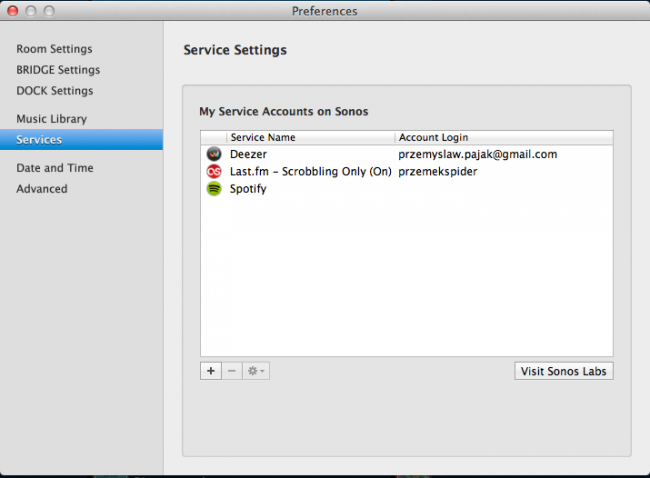
Task: Minimize the Preferences window
Action: pyautogui.click(x=31, y=11)
